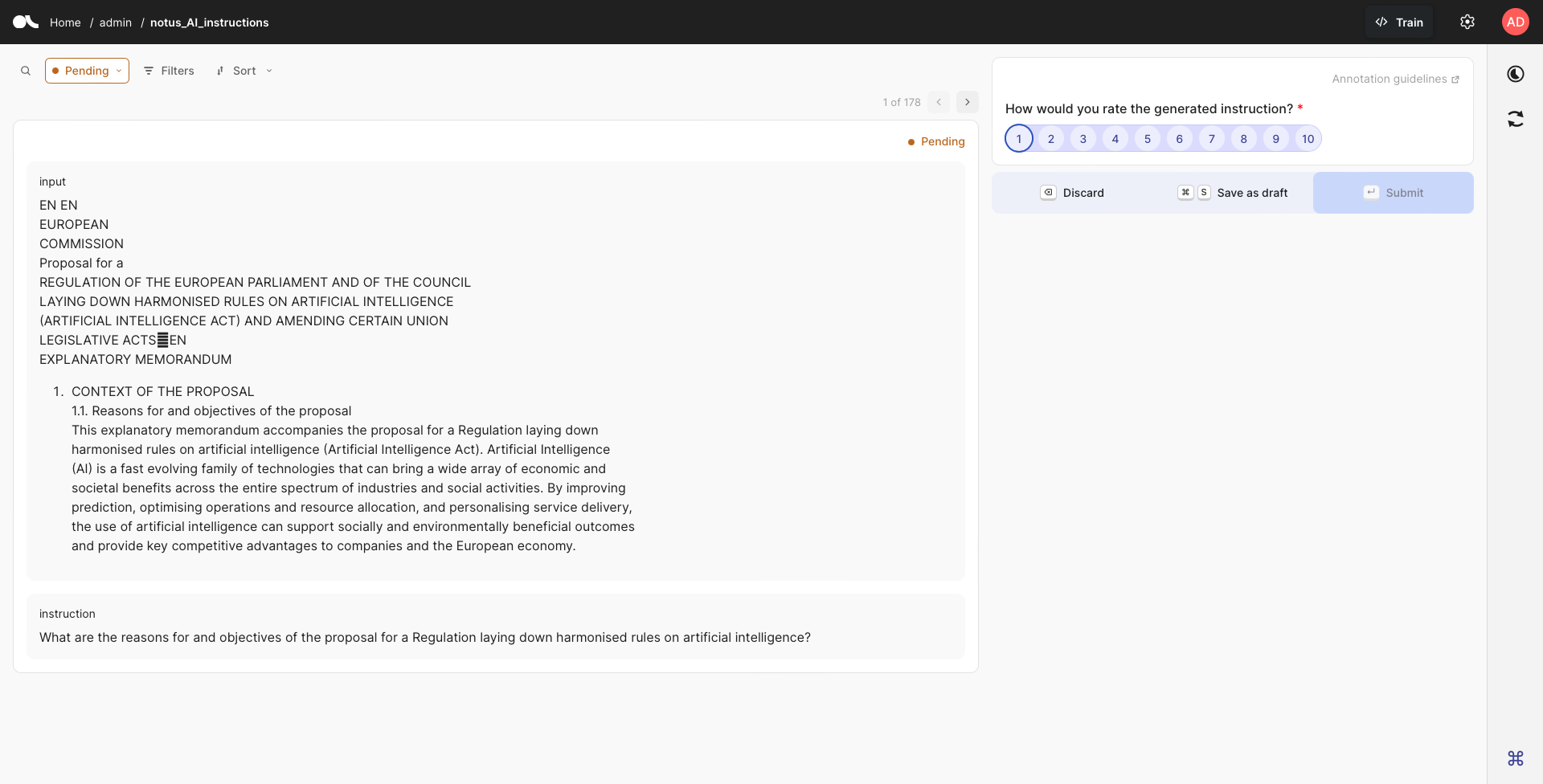Navigate to Home breadcrumb
1543x784 pixels.
(x=65, y=22)
